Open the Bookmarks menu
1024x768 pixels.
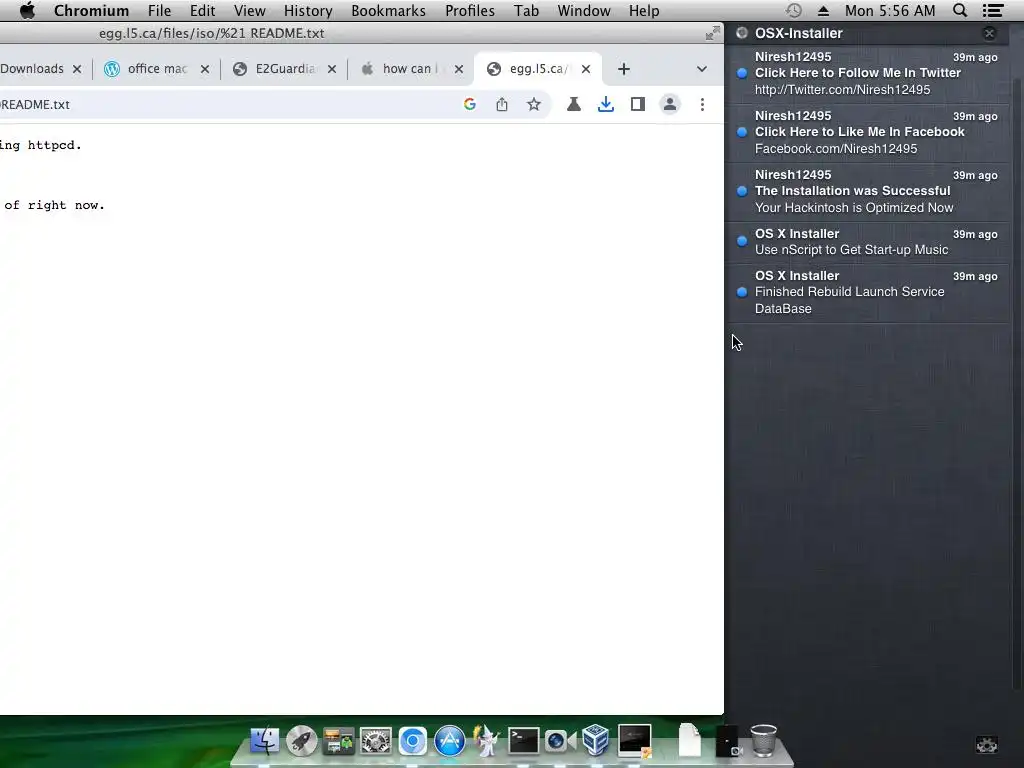coord(389,10)
